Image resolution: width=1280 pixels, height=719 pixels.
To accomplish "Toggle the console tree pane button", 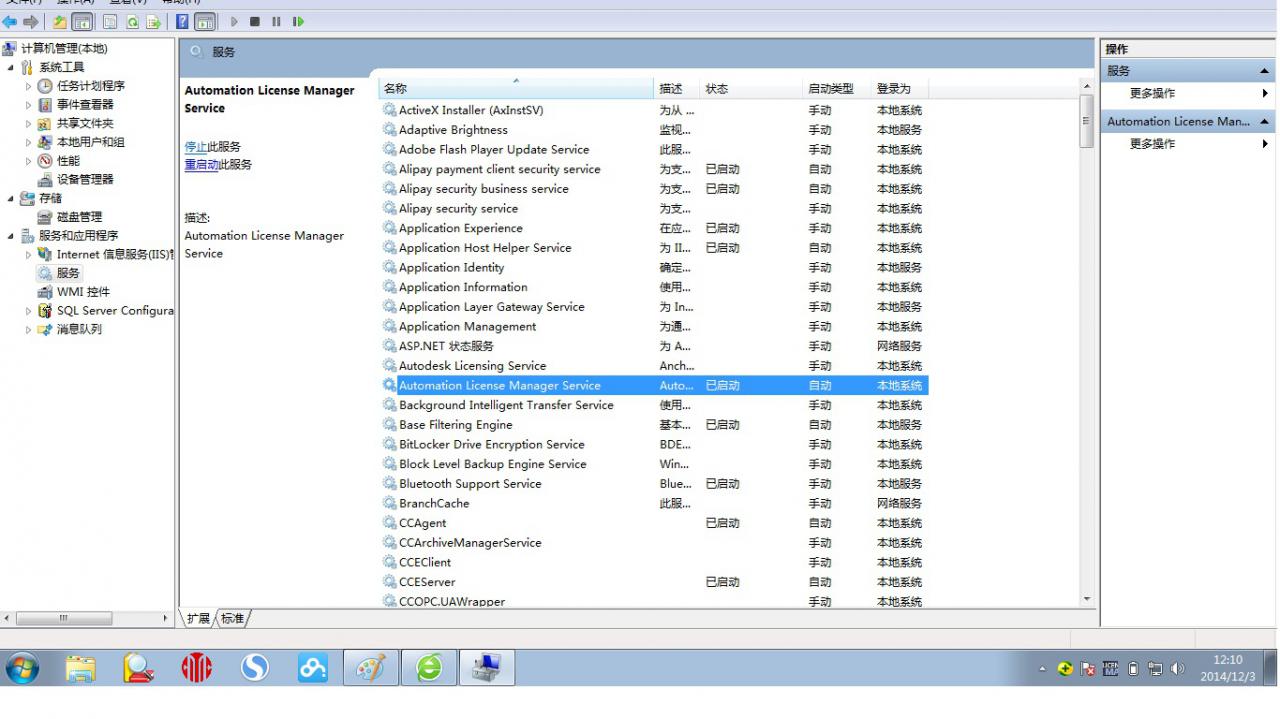I will pyautogui.click(x=81, y=21).
